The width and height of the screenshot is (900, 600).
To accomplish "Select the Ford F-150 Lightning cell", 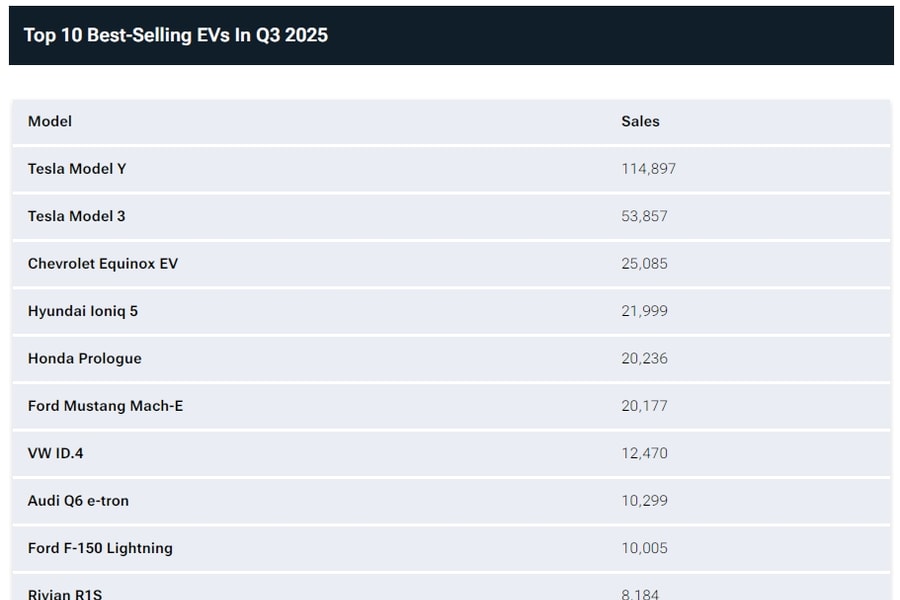I will coord(100,548).
